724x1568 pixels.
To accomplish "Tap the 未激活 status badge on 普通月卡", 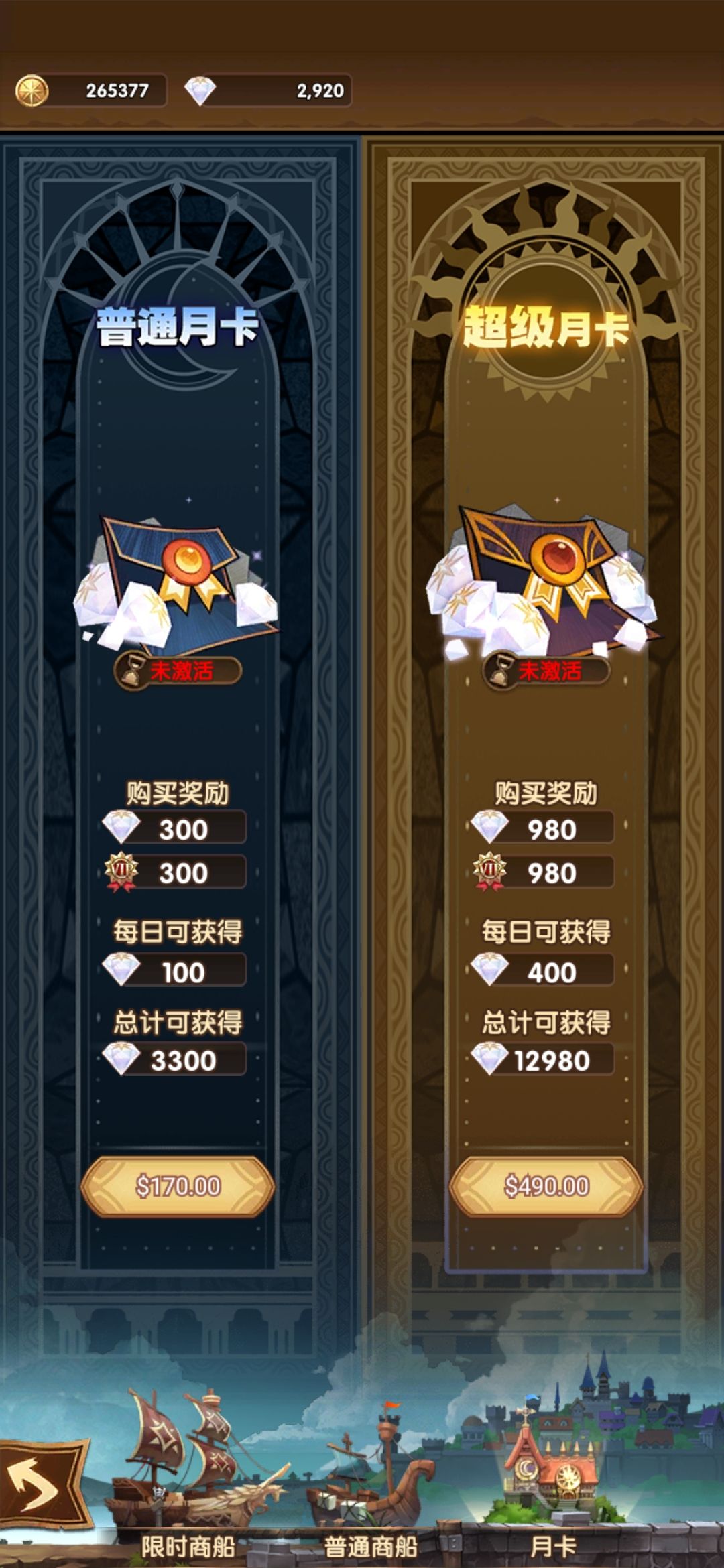I will (178, 671).
